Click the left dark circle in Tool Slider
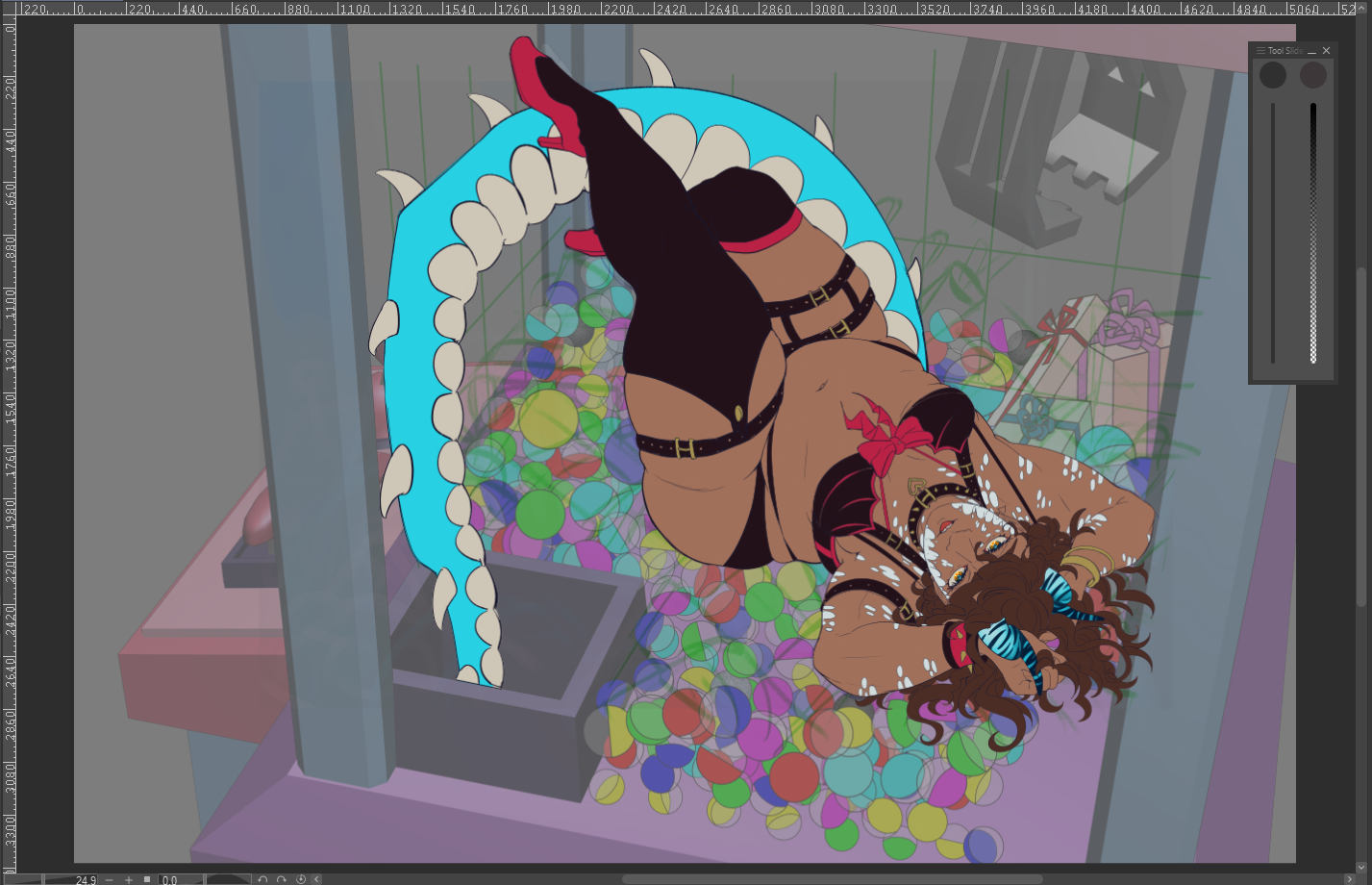Screen dimensions: 1372x885 click(x=1273, y=75)
